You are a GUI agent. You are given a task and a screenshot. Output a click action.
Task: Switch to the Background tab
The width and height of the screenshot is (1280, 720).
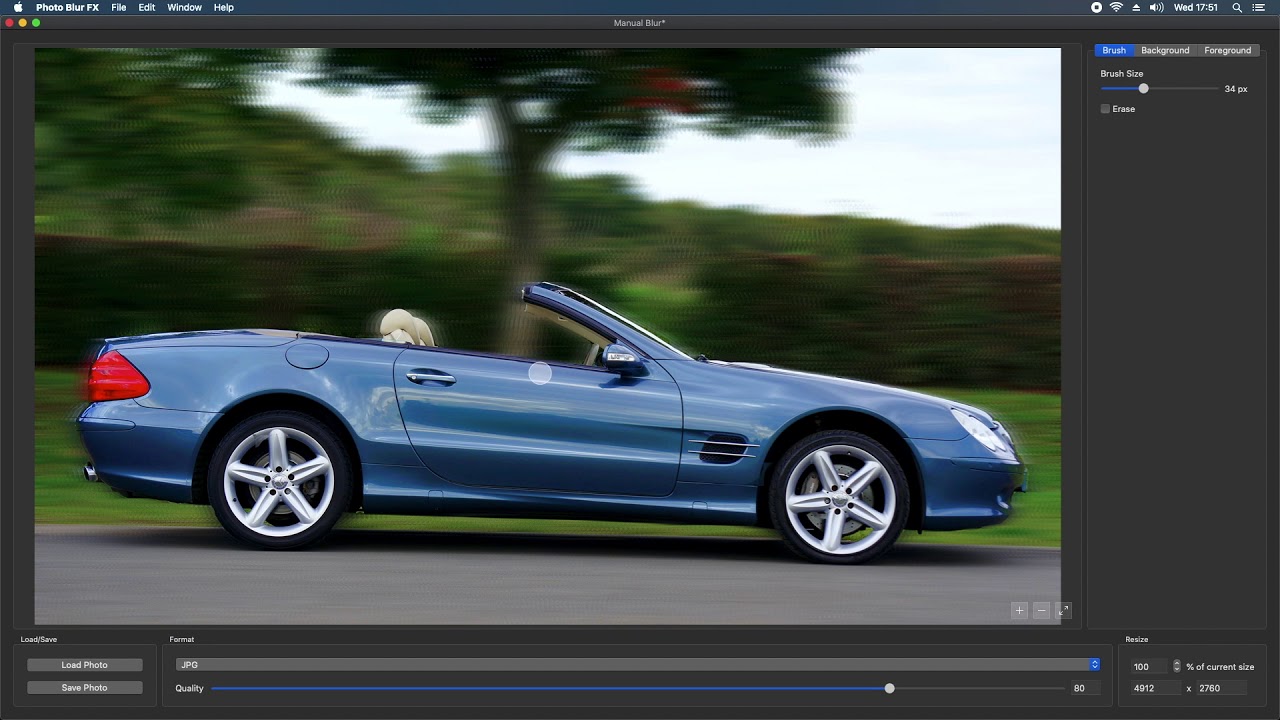1165,50
